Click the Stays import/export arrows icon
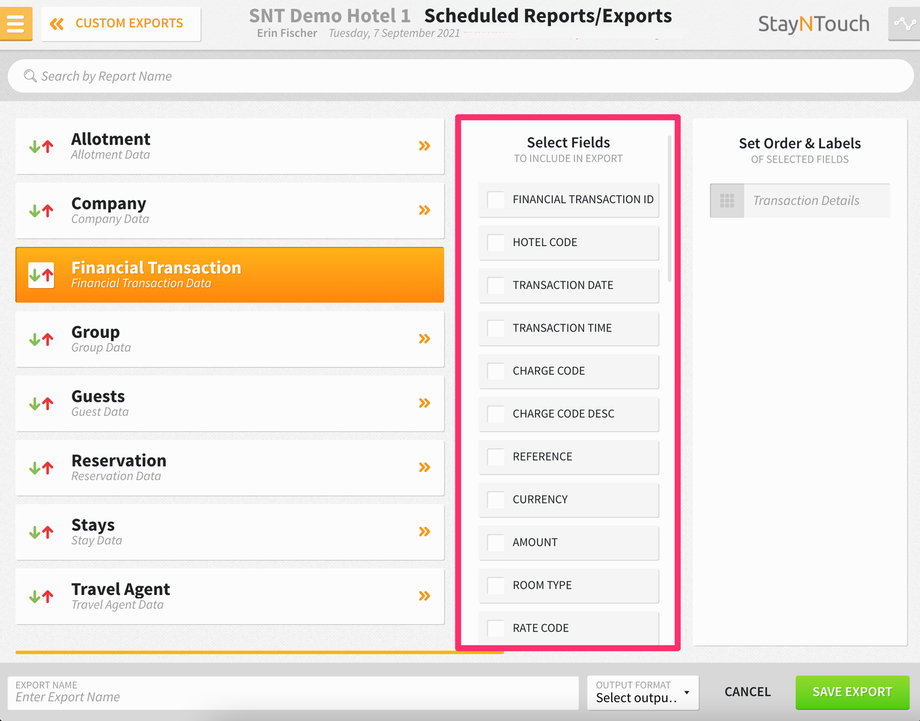 [41, 532]
